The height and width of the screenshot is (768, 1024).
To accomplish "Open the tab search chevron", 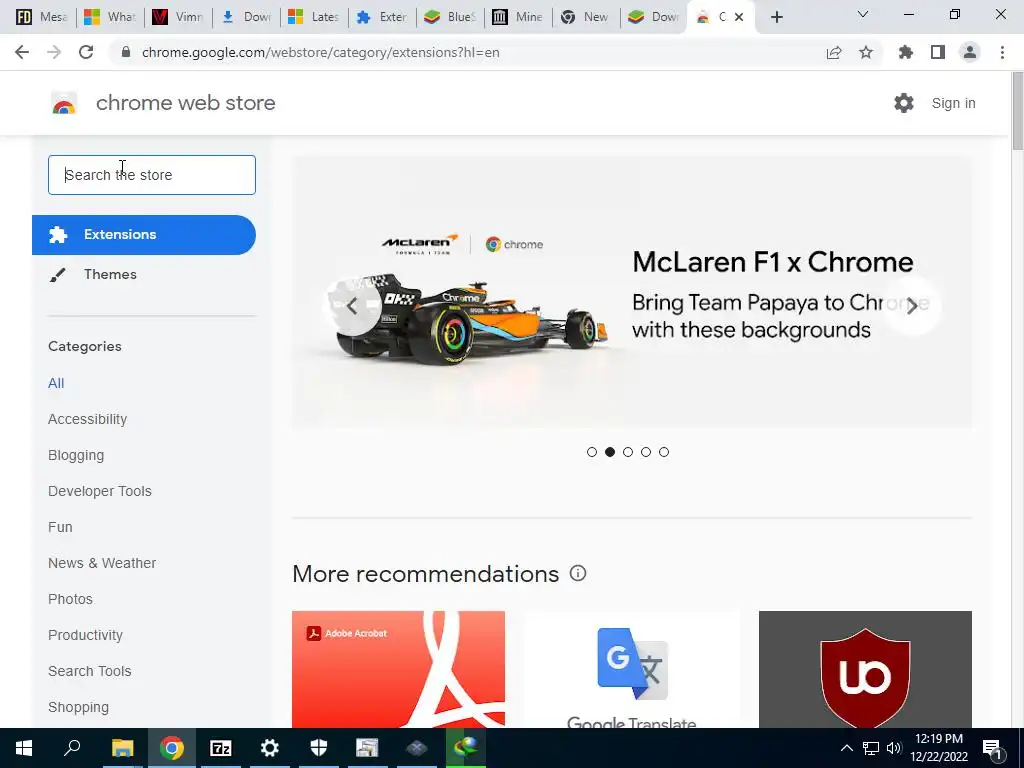I will coord(863,14).
